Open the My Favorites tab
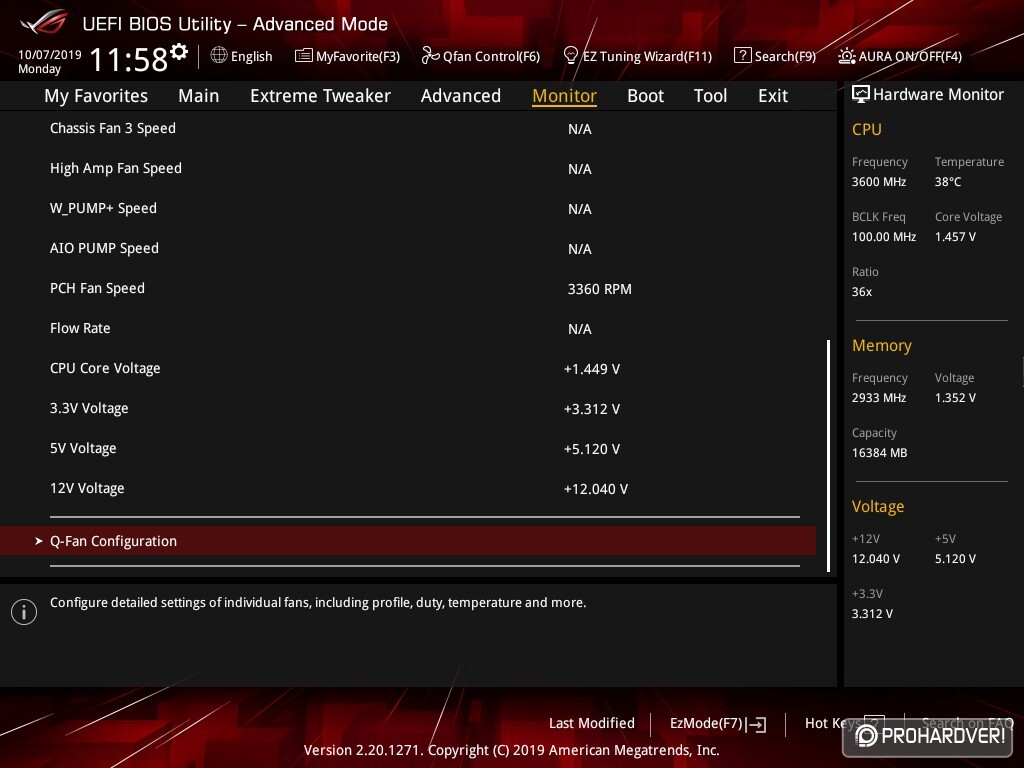Image resolution: width=1024 pixels, height=768 pixels. click(96, 96)
